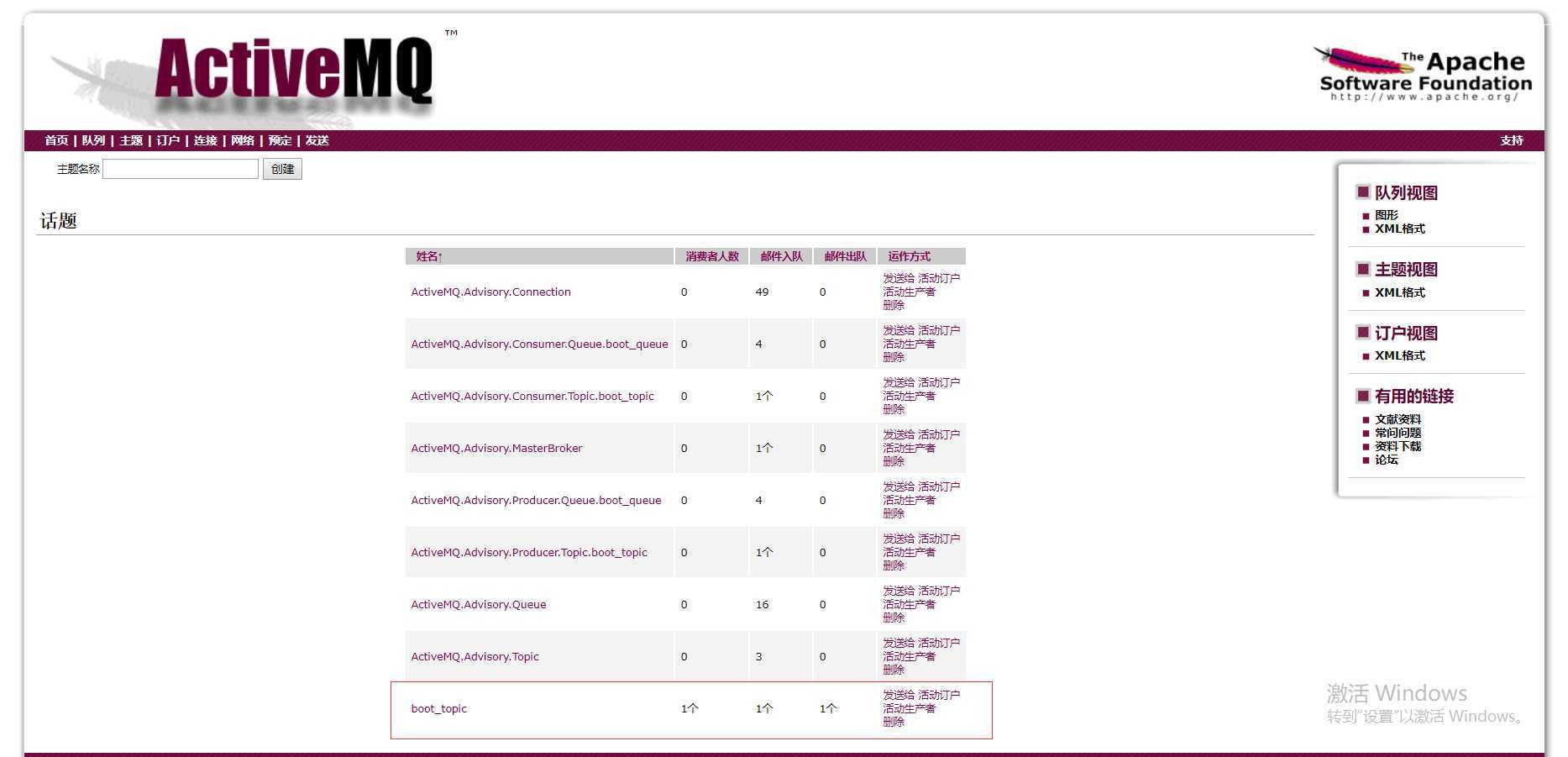Open 资料下载 under 有用的链接
This screenshot has width=1568, height=757.
tap(1398, 446)
